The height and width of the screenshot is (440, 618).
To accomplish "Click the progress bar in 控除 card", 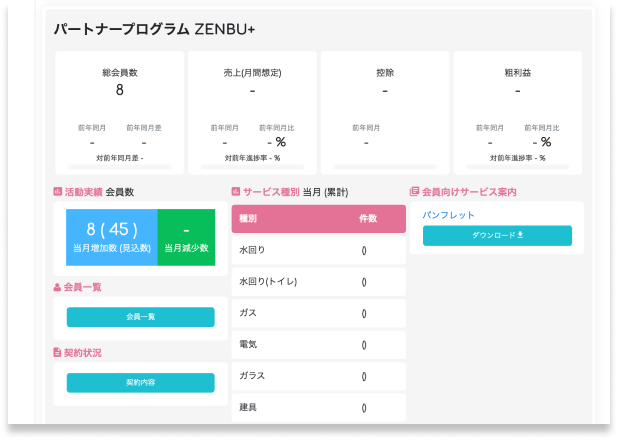I will [385, 167].
